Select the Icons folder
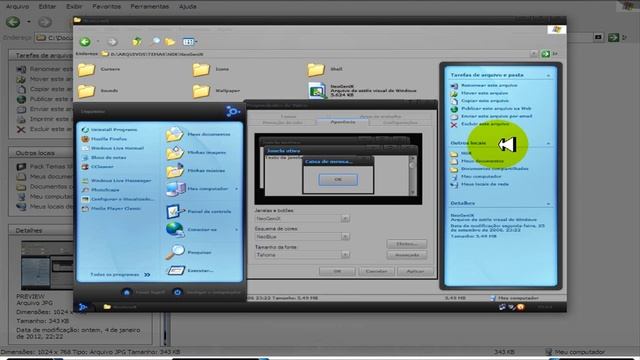640x360 pixels. point(211,70)
